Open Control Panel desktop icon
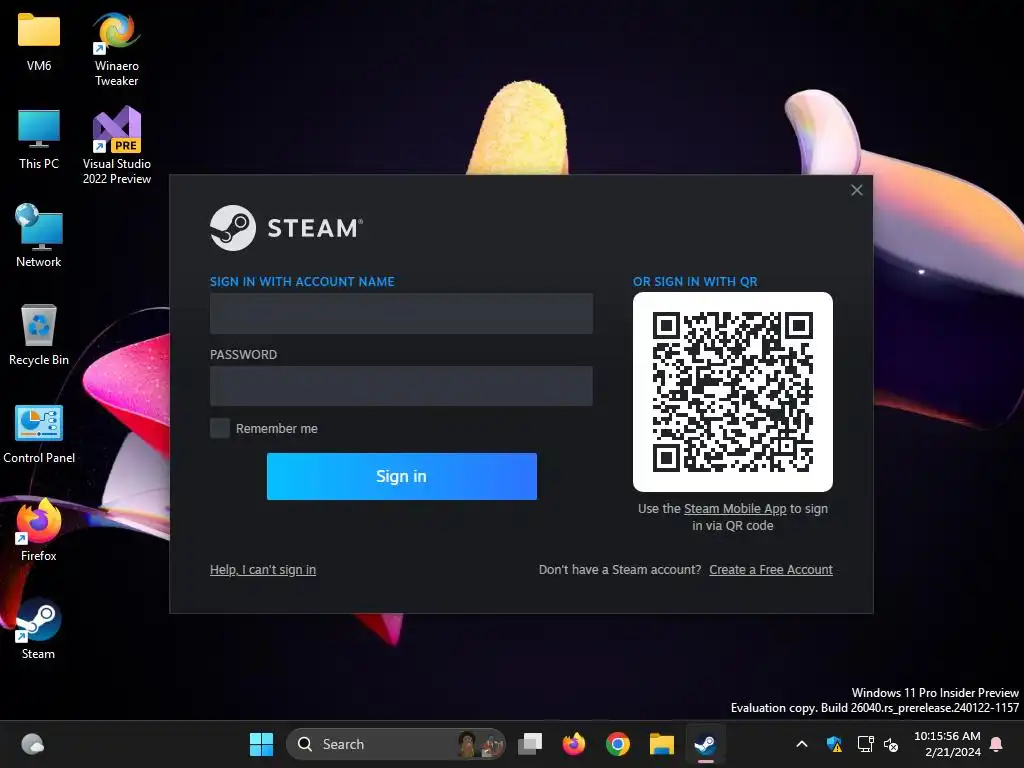Image resolution: width=1024 pixels, height=768 pixels. coord(39,434)
